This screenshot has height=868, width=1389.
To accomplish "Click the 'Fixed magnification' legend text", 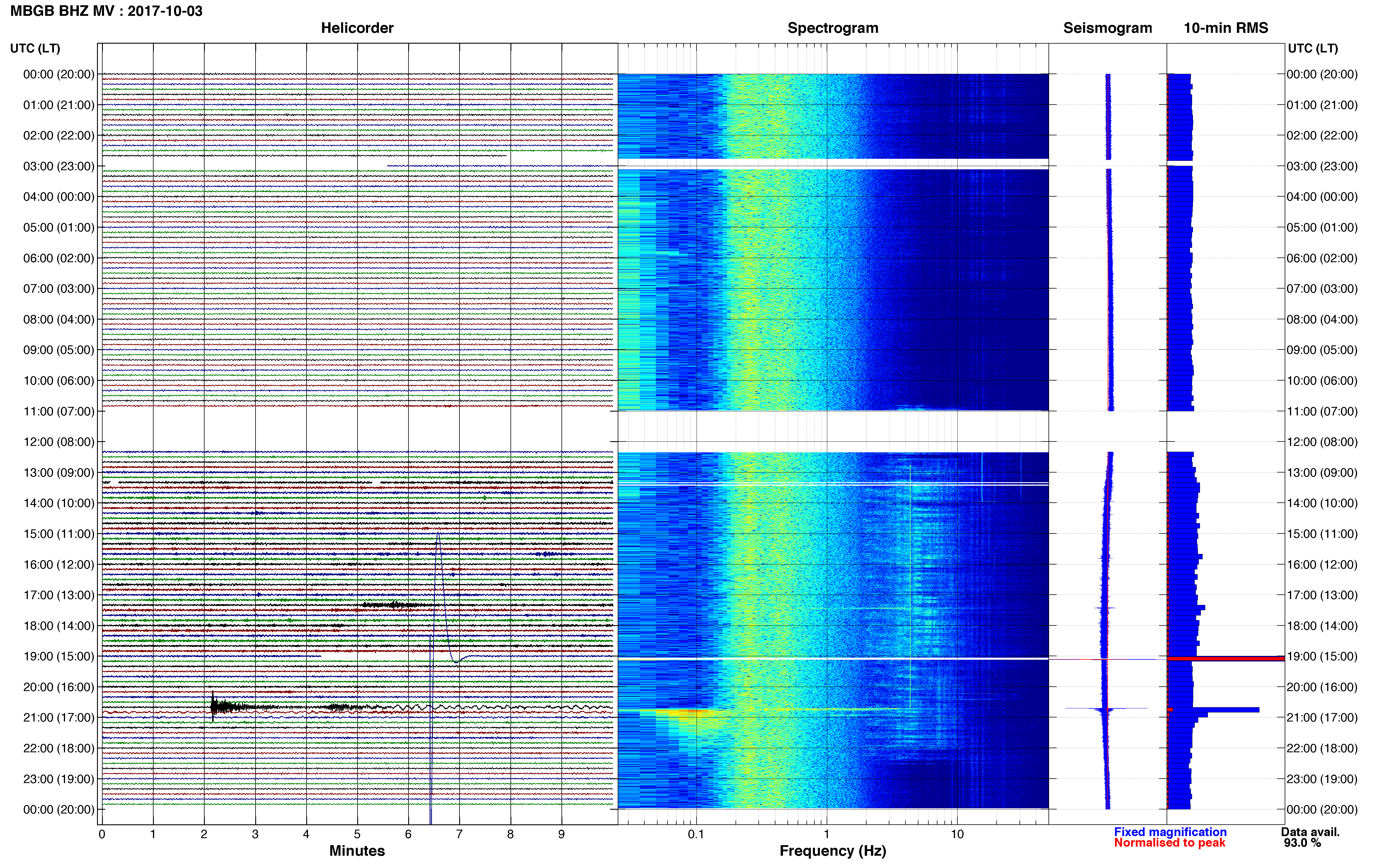I will pyautogui.click(x=1170, y=832).
